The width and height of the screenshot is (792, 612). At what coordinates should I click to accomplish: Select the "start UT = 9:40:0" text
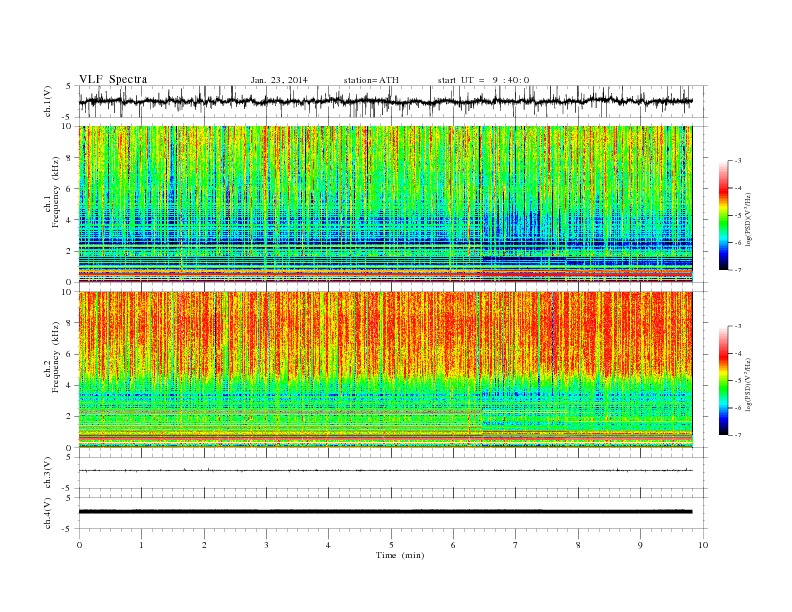[x=483, y=80]
